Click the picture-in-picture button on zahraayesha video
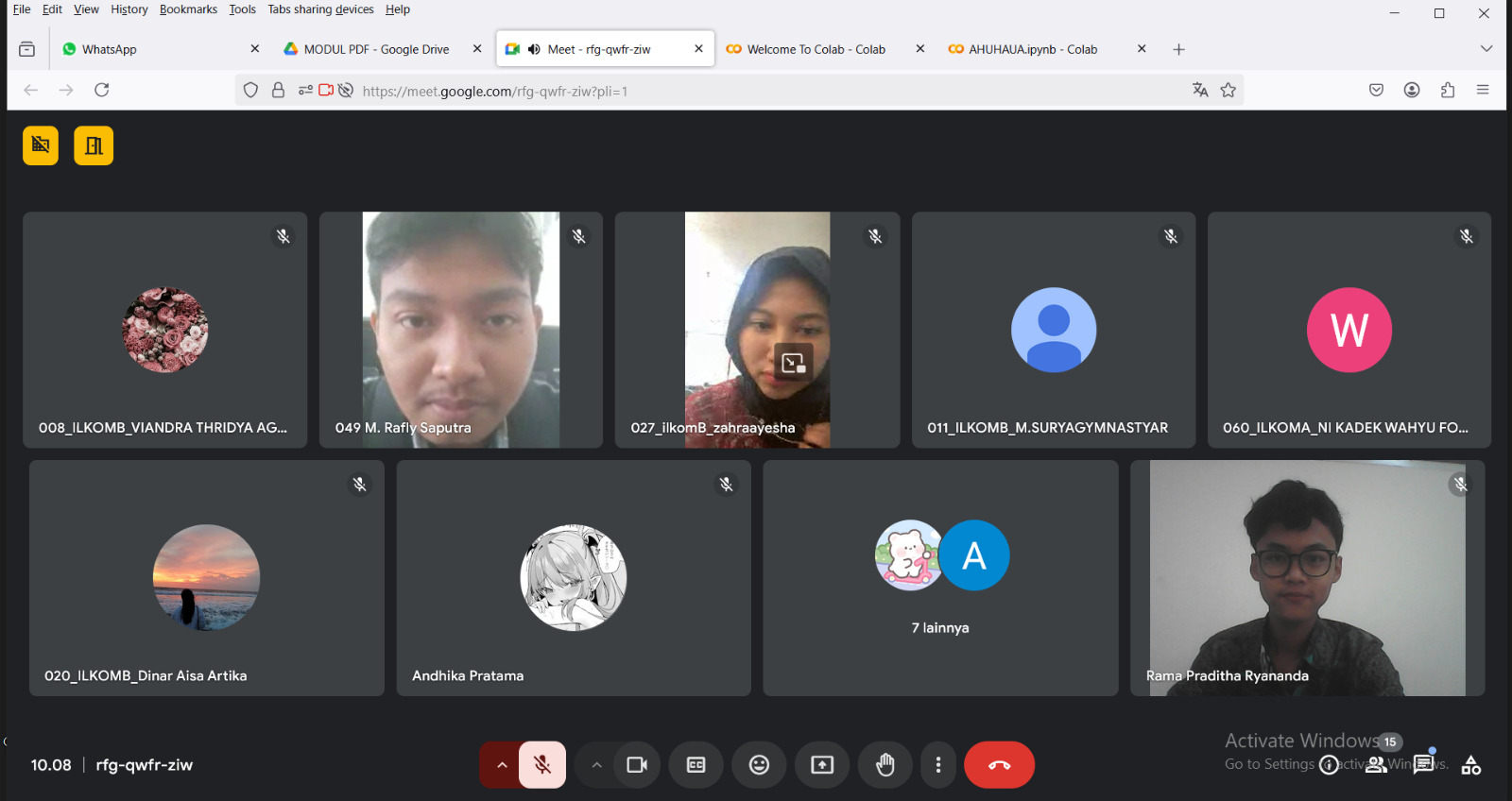 pos(793,363)
